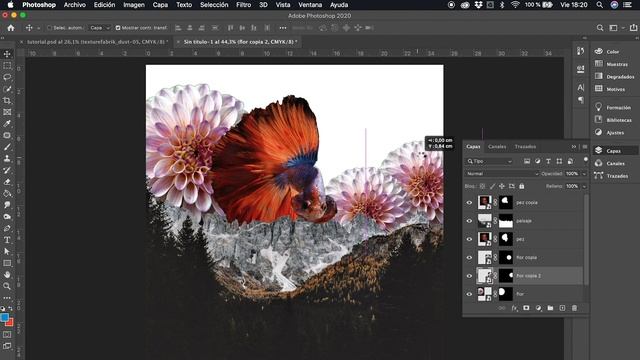Select the 'pez copia' layer thumbnail

point(484,202)
